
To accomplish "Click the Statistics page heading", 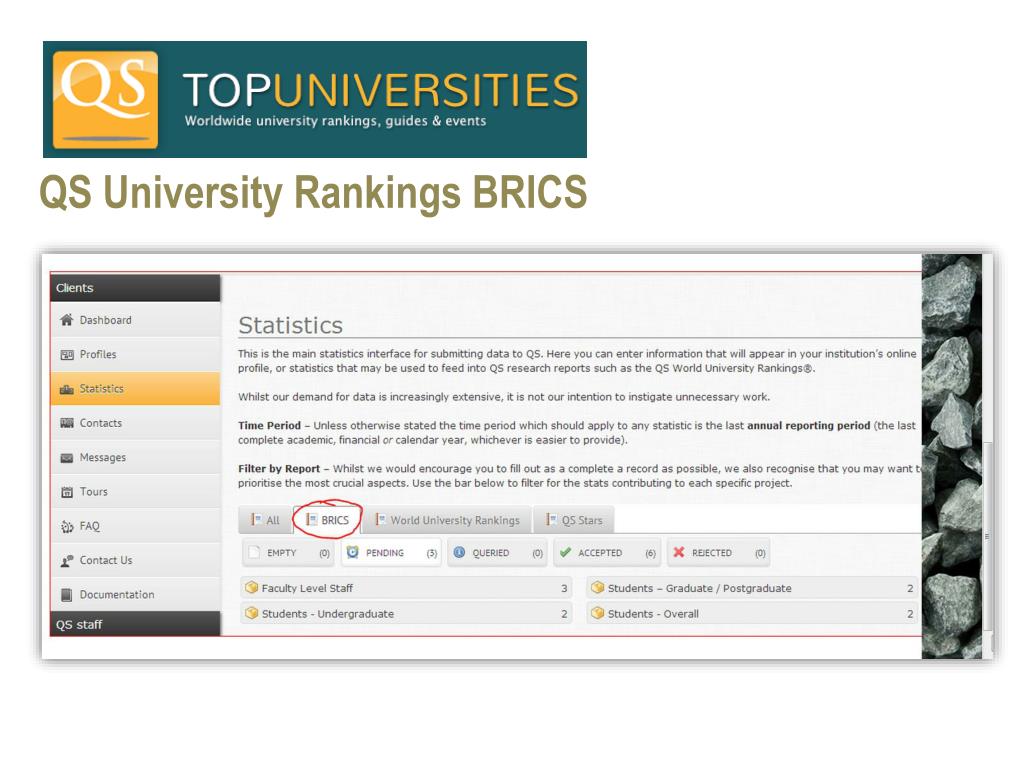I will (x=291, y=325).
